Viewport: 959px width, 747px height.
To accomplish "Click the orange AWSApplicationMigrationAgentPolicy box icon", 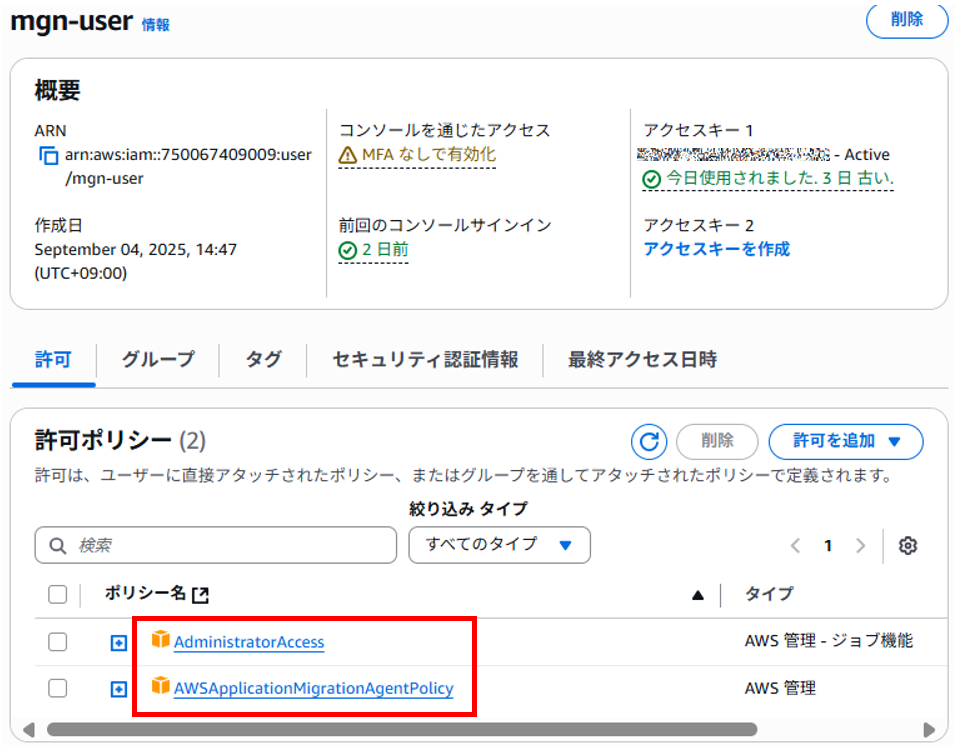I will [160, 686].
